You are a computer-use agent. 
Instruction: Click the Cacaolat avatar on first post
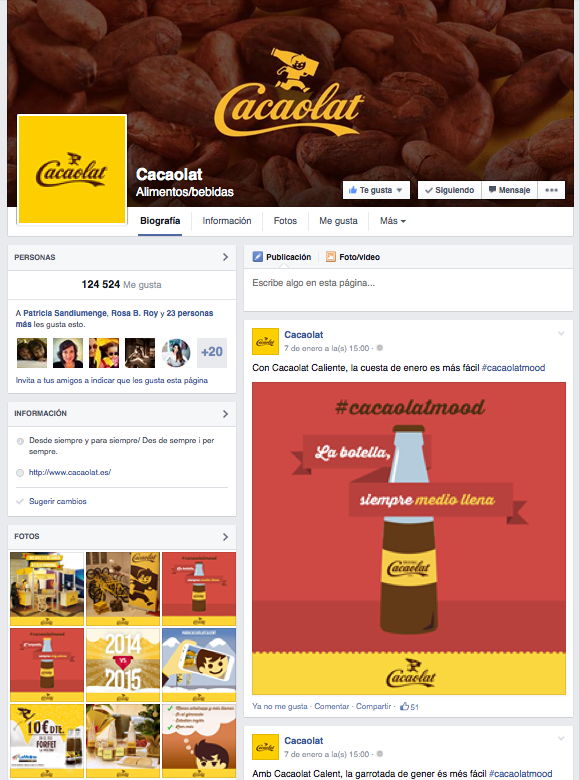(265, 342)
